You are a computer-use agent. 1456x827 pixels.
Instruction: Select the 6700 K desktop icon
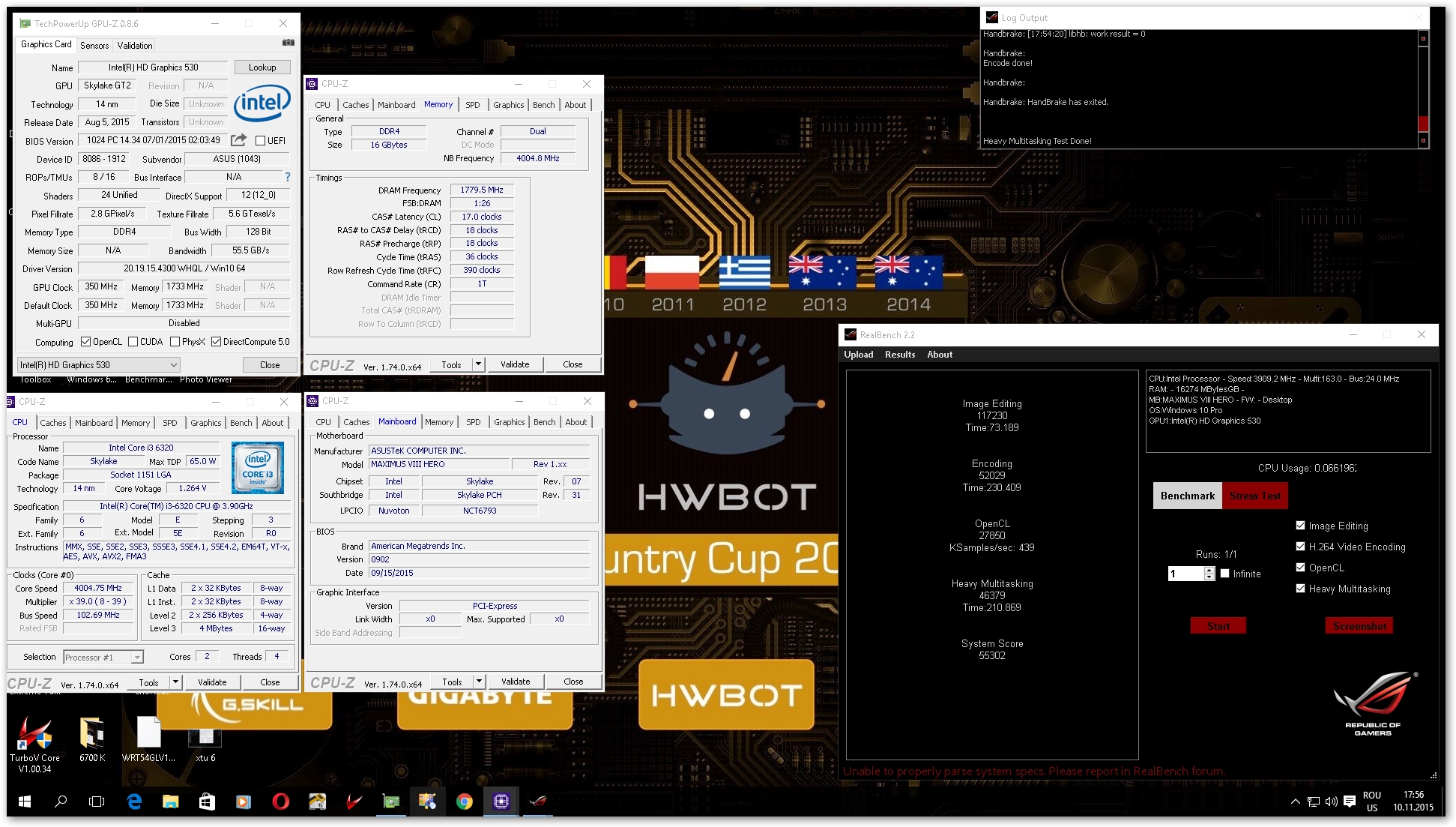92,739
